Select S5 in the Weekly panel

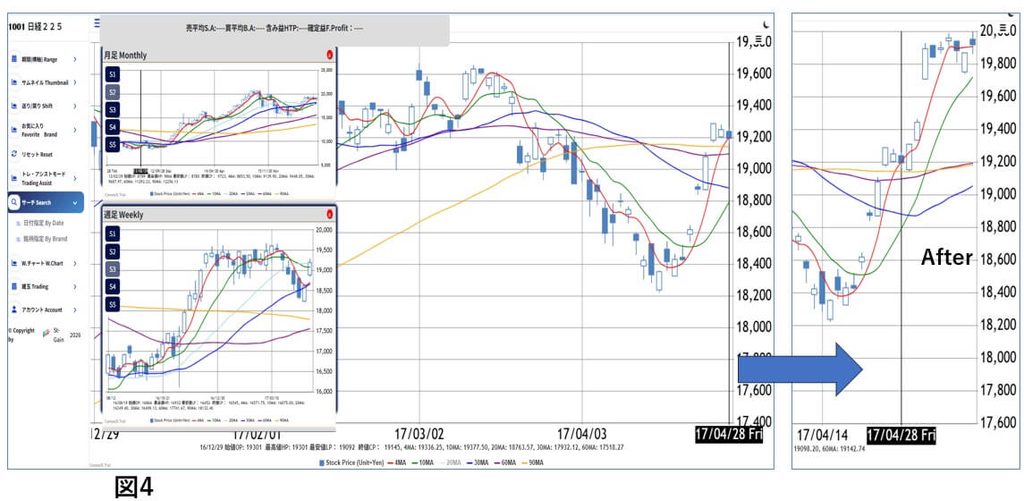point(112,304)
